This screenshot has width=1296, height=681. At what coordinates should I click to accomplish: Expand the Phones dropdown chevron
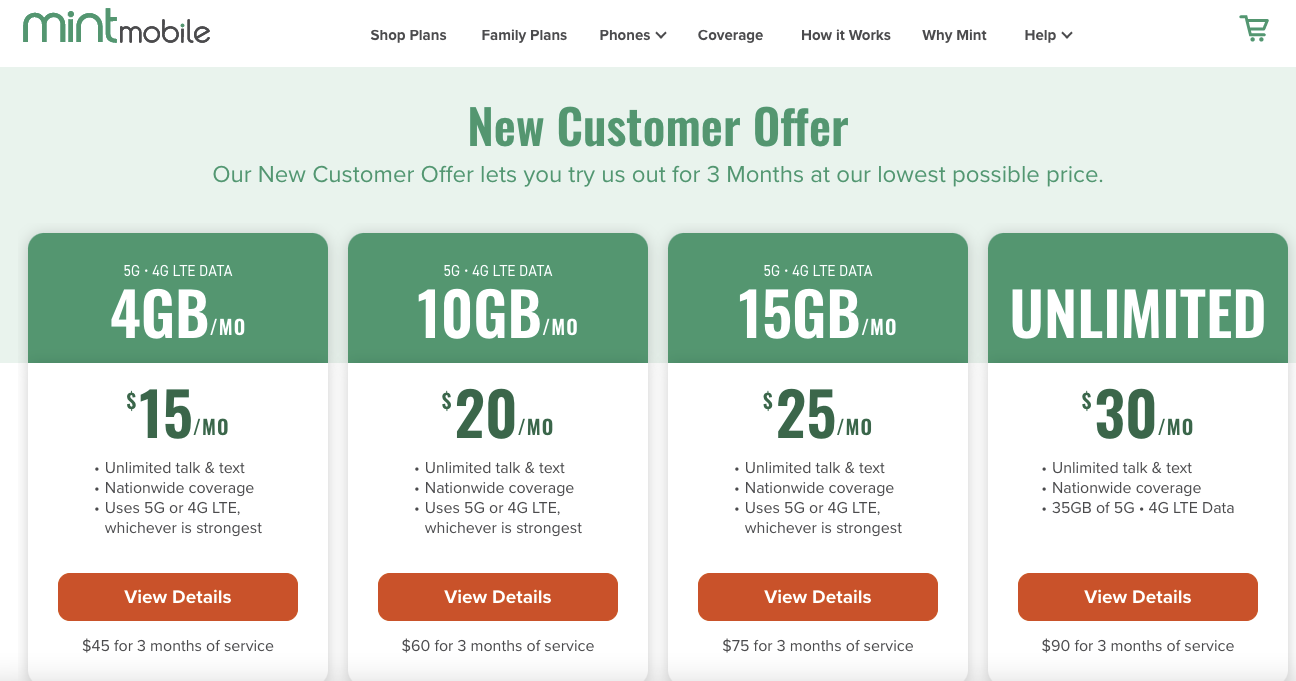coord(661,35)
